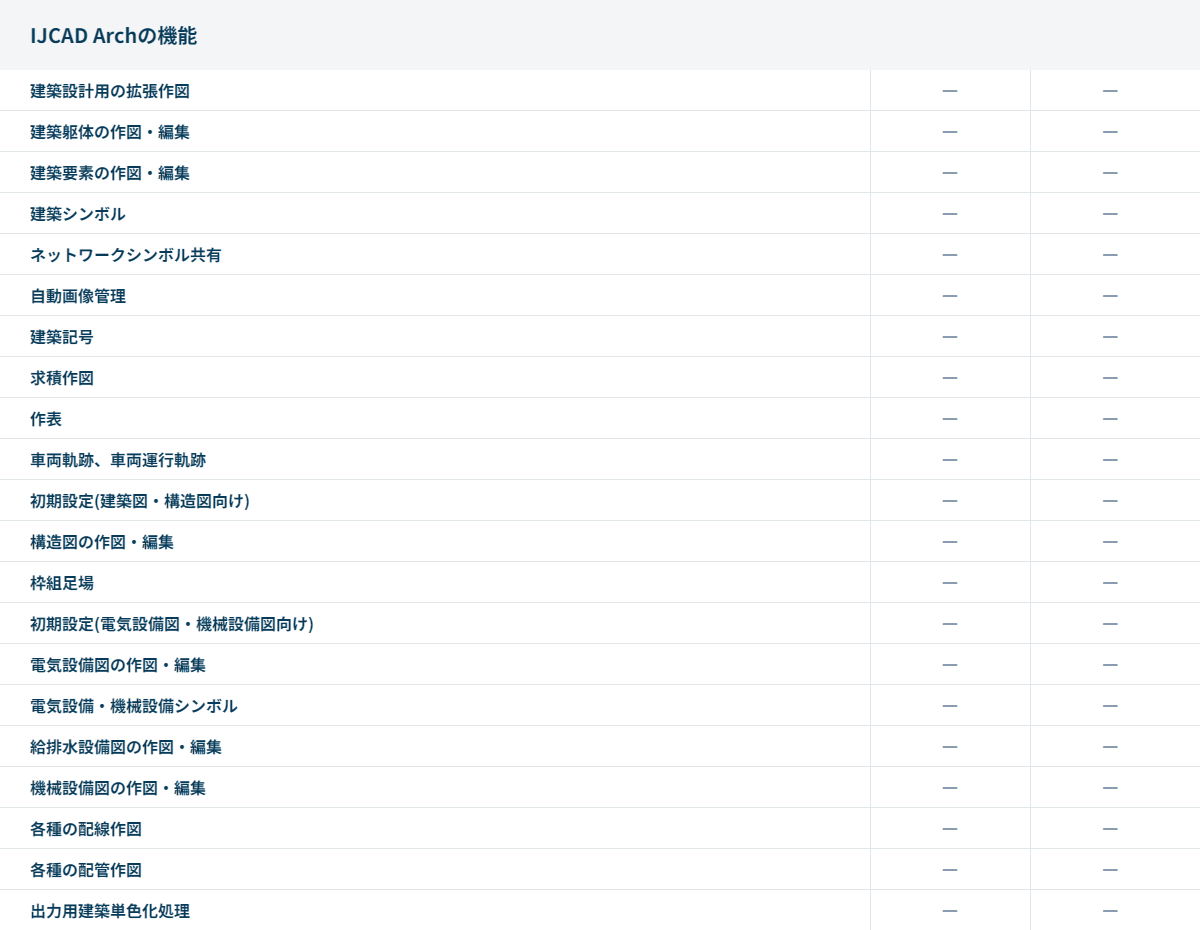Screen dimensions: 1200x930
Task: Click the first dash in 各種の配管作図 row
Action: pos(950,870)
